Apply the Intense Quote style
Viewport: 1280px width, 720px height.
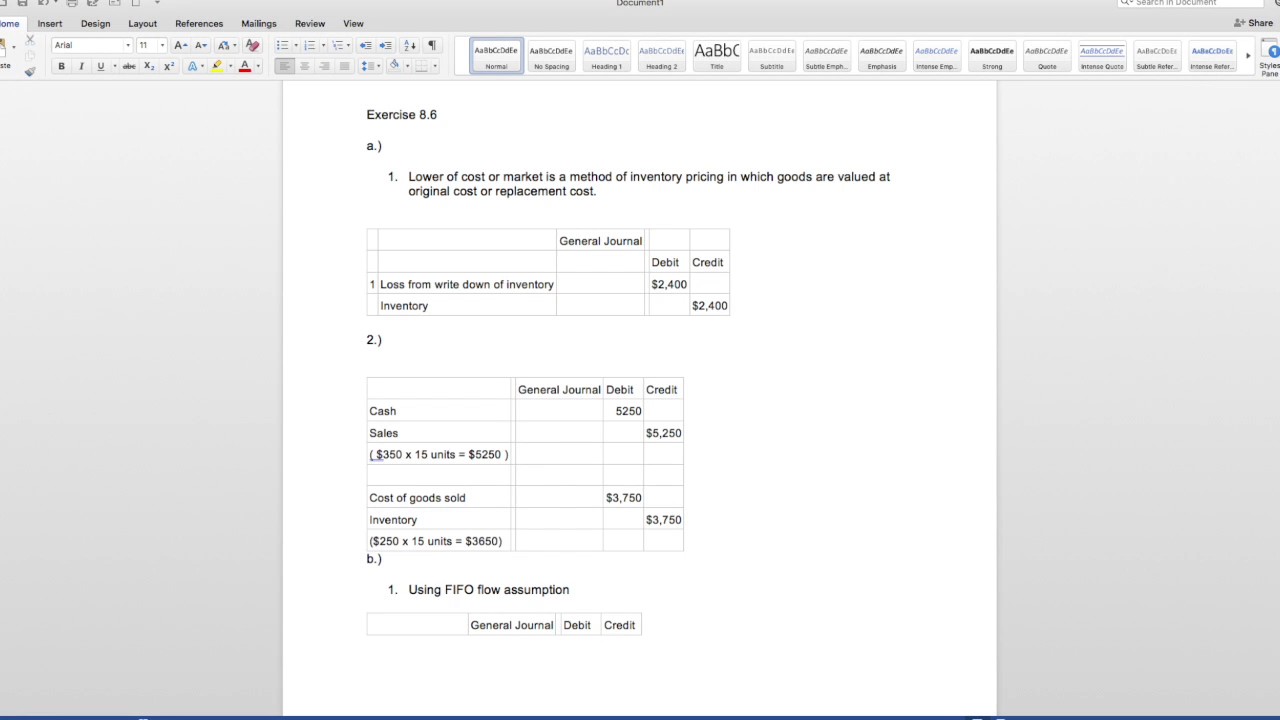1102,56
